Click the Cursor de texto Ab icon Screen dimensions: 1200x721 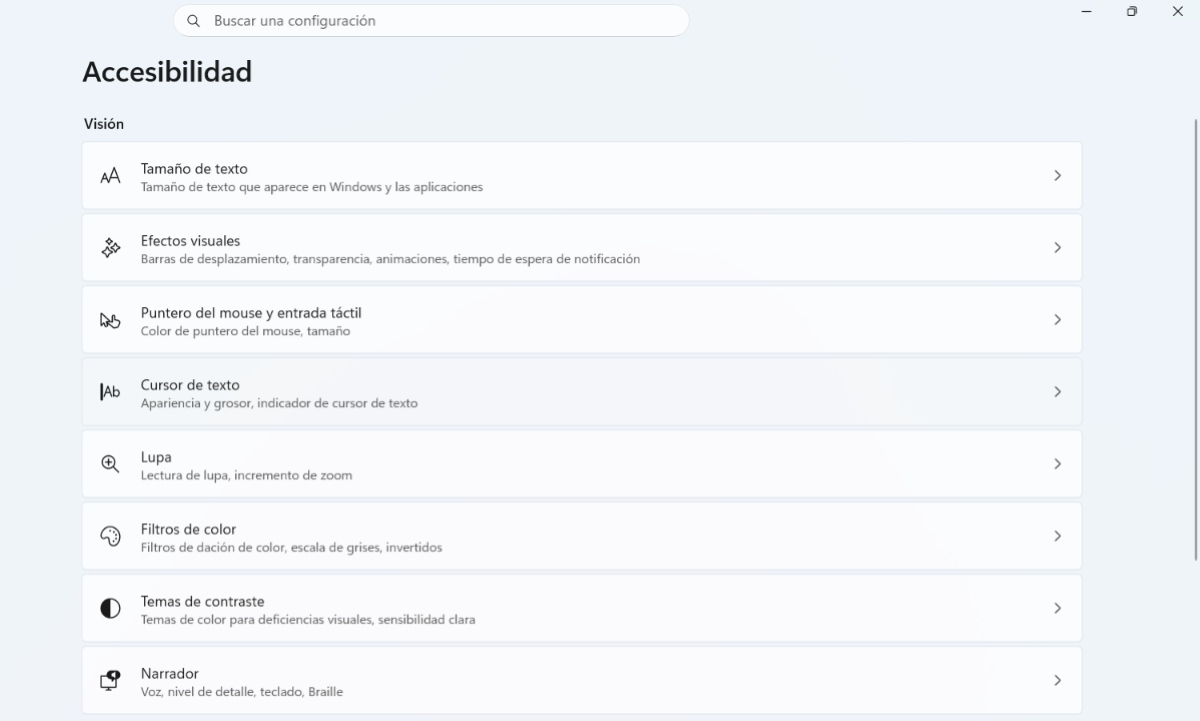[x=110, y=392]
